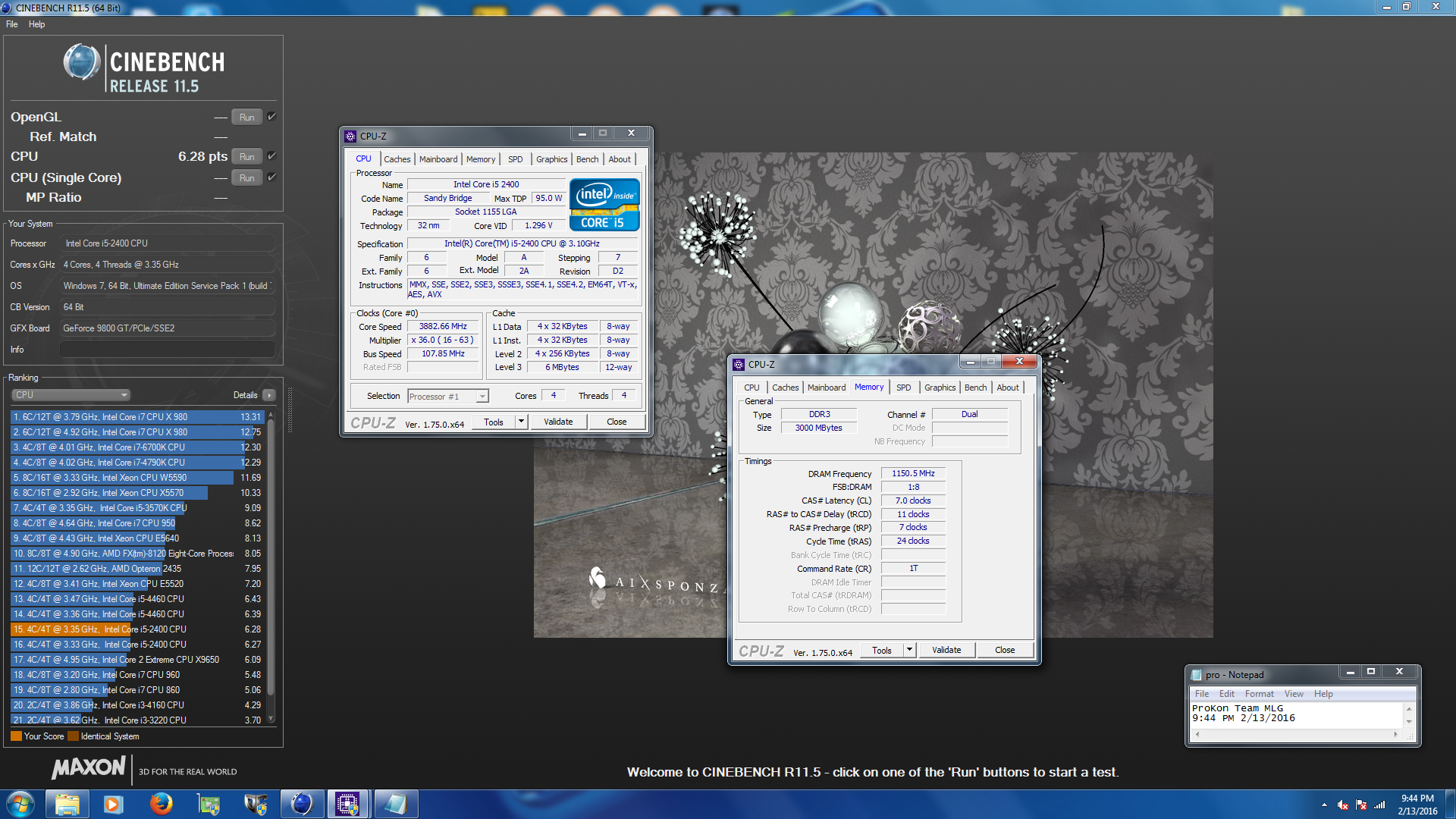Switch to CPU-Z taskbar icon

click(348, 804)
